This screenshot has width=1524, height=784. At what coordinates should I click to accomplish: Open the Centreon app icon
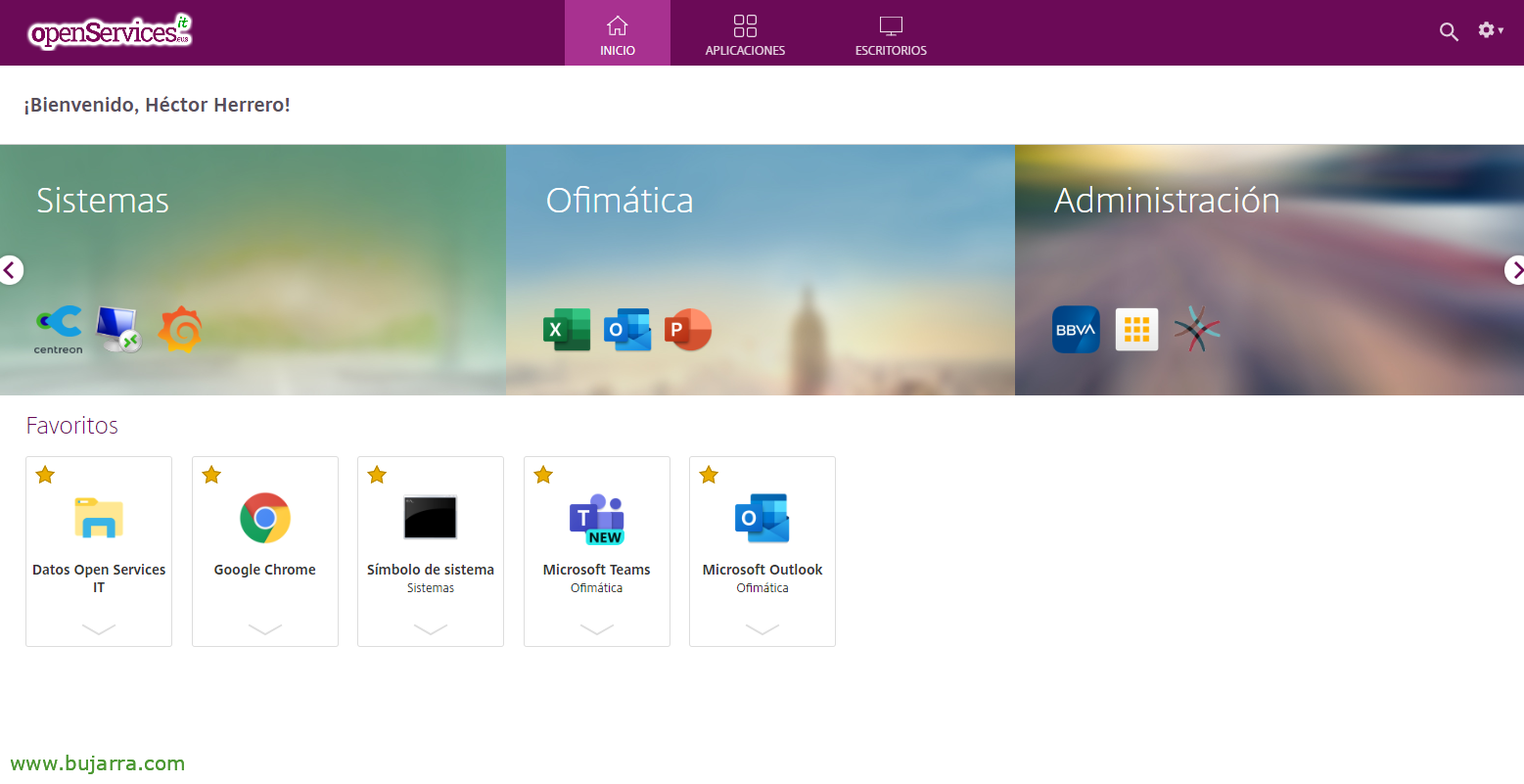[59, 330]
